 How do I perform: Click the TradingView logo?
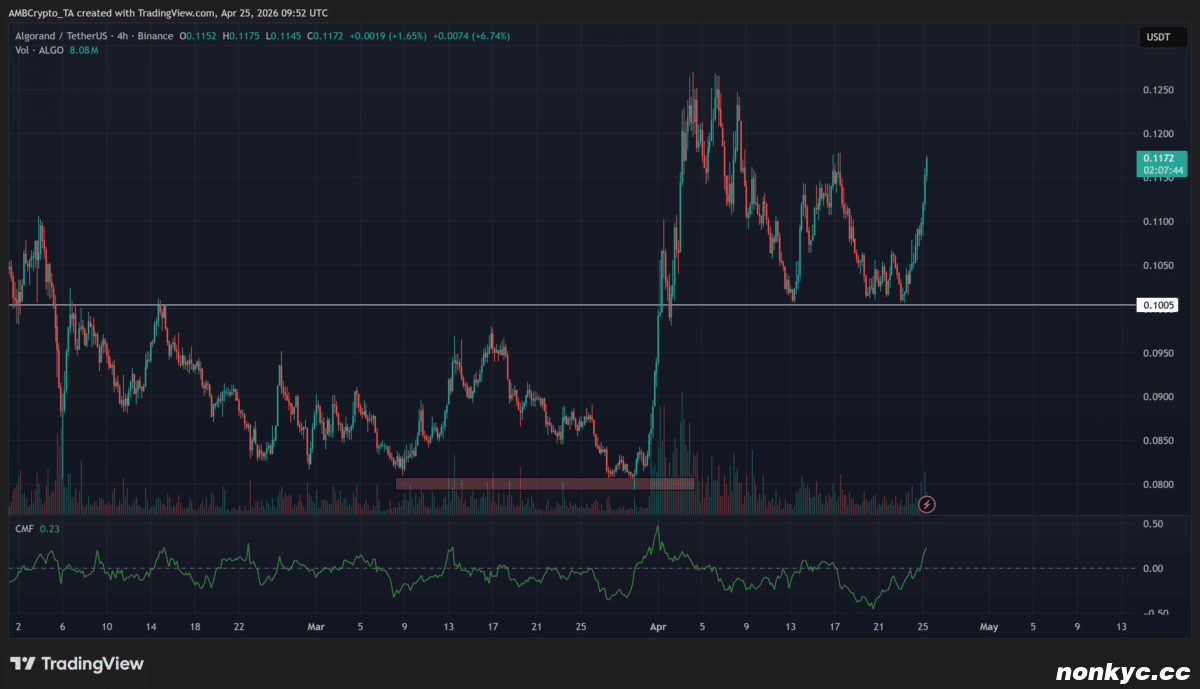click(x=77, y=664)
